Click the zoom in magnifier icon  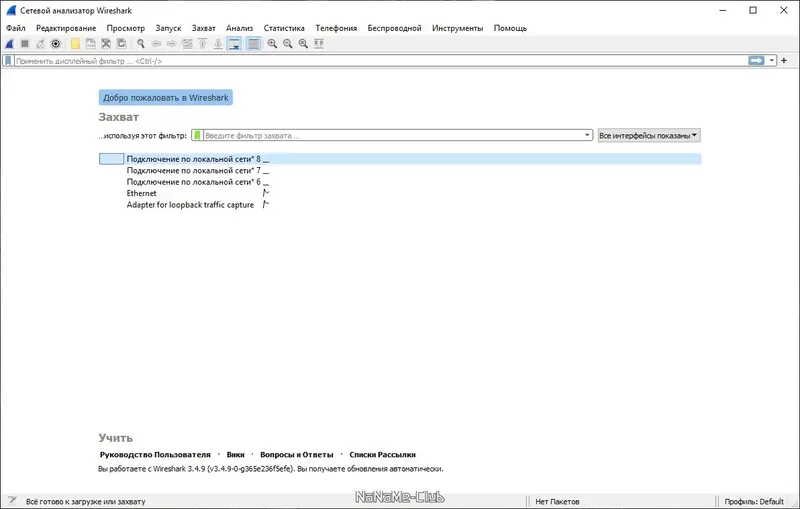coord(272,44)
